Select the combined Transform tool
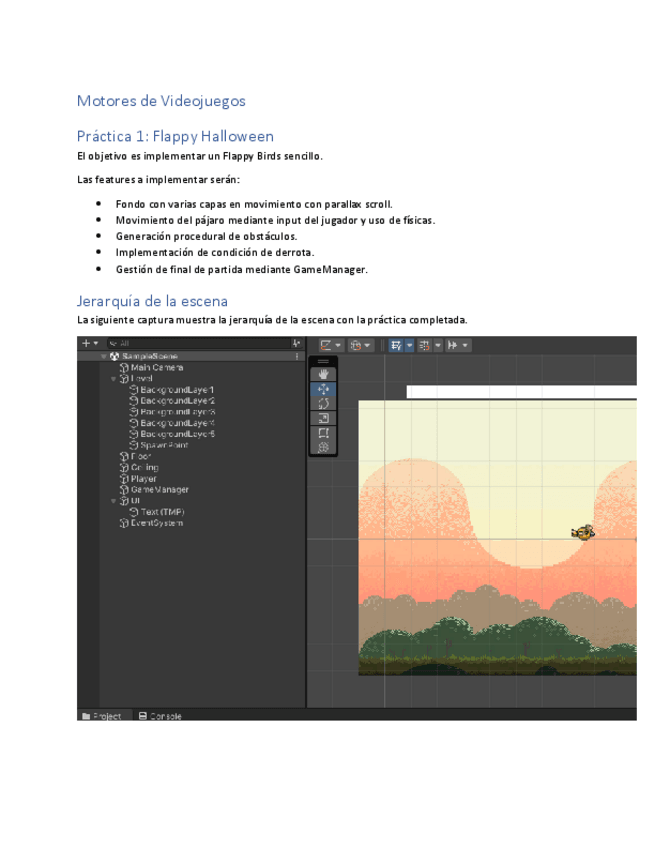The image size is (655, 848). (323, 447)
